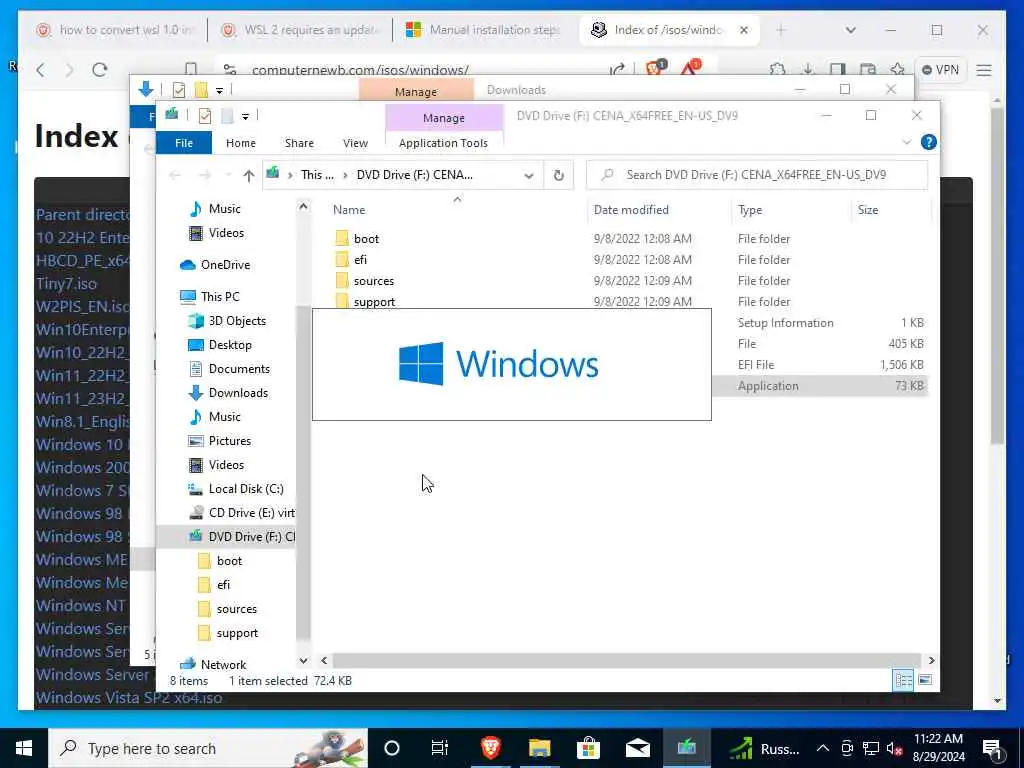Open the recent locations dropdown arrow
The height and width of the screenshot is (768, 1024).
(x=228, y=175)
